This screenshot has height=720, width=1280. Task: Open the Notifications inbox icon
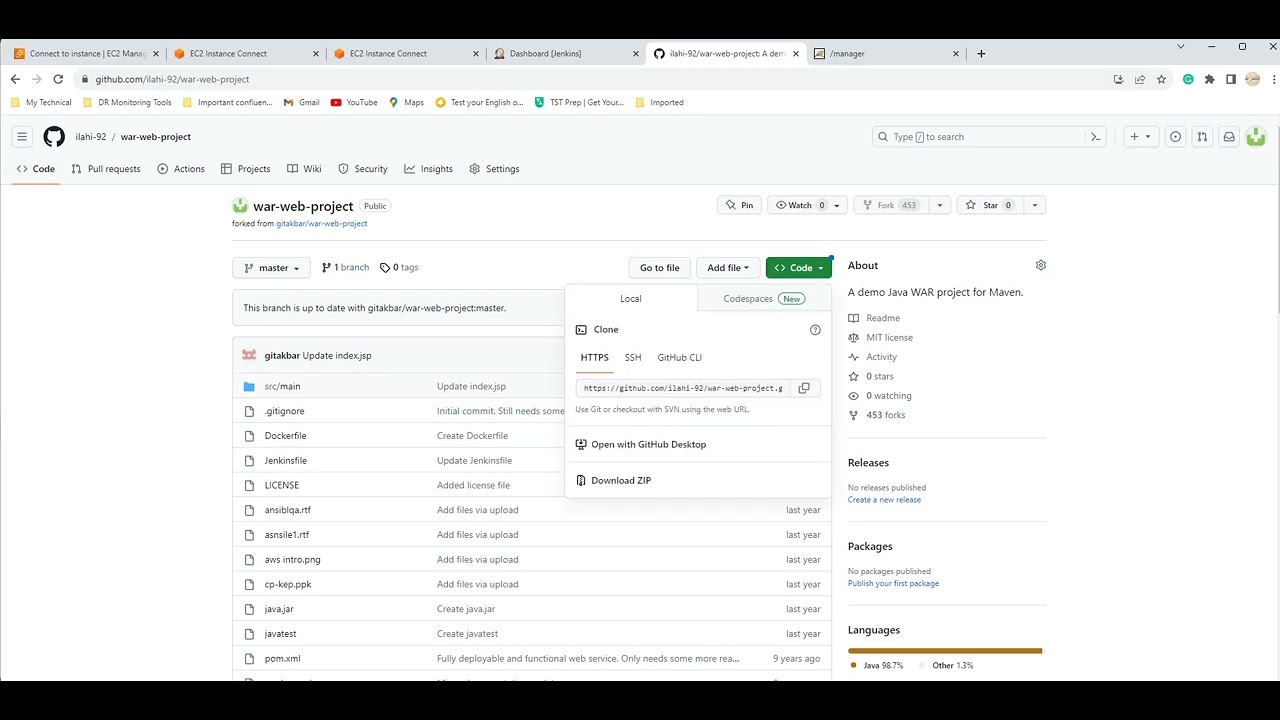[1229, 137]
